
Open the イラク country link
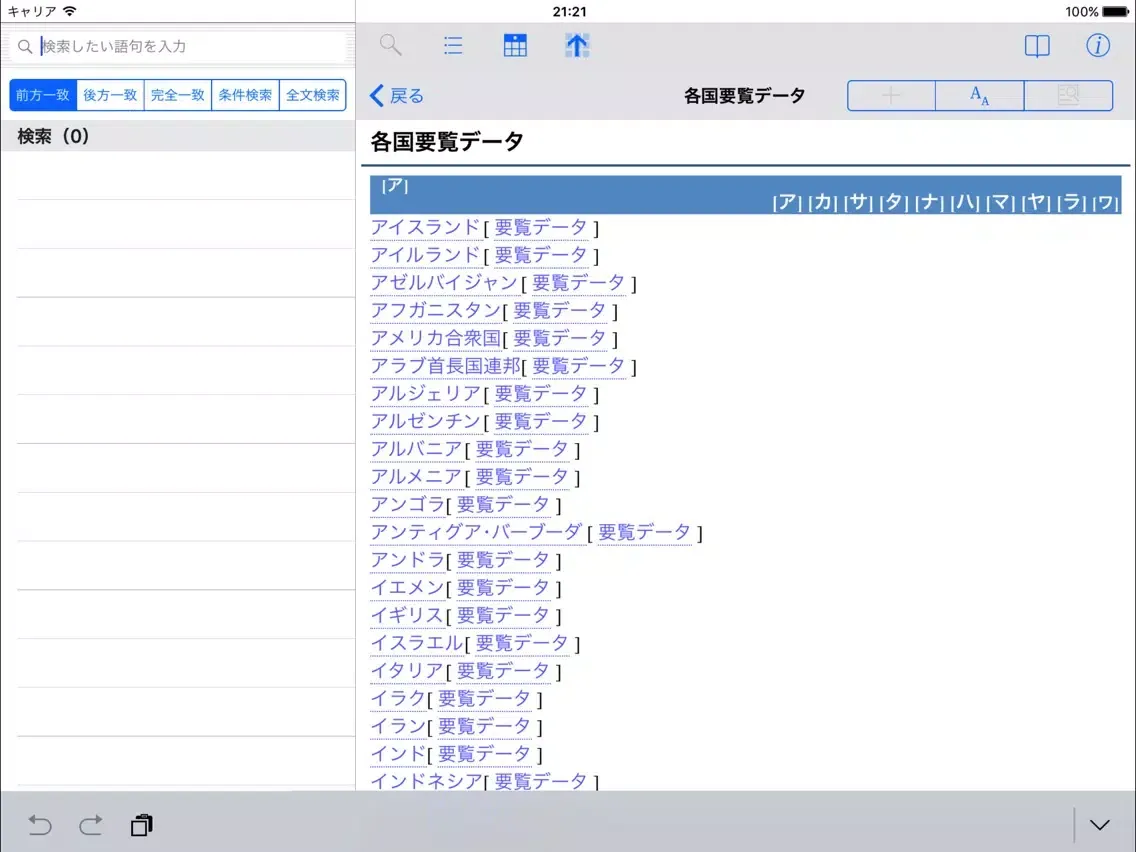[x=397, y=698]
